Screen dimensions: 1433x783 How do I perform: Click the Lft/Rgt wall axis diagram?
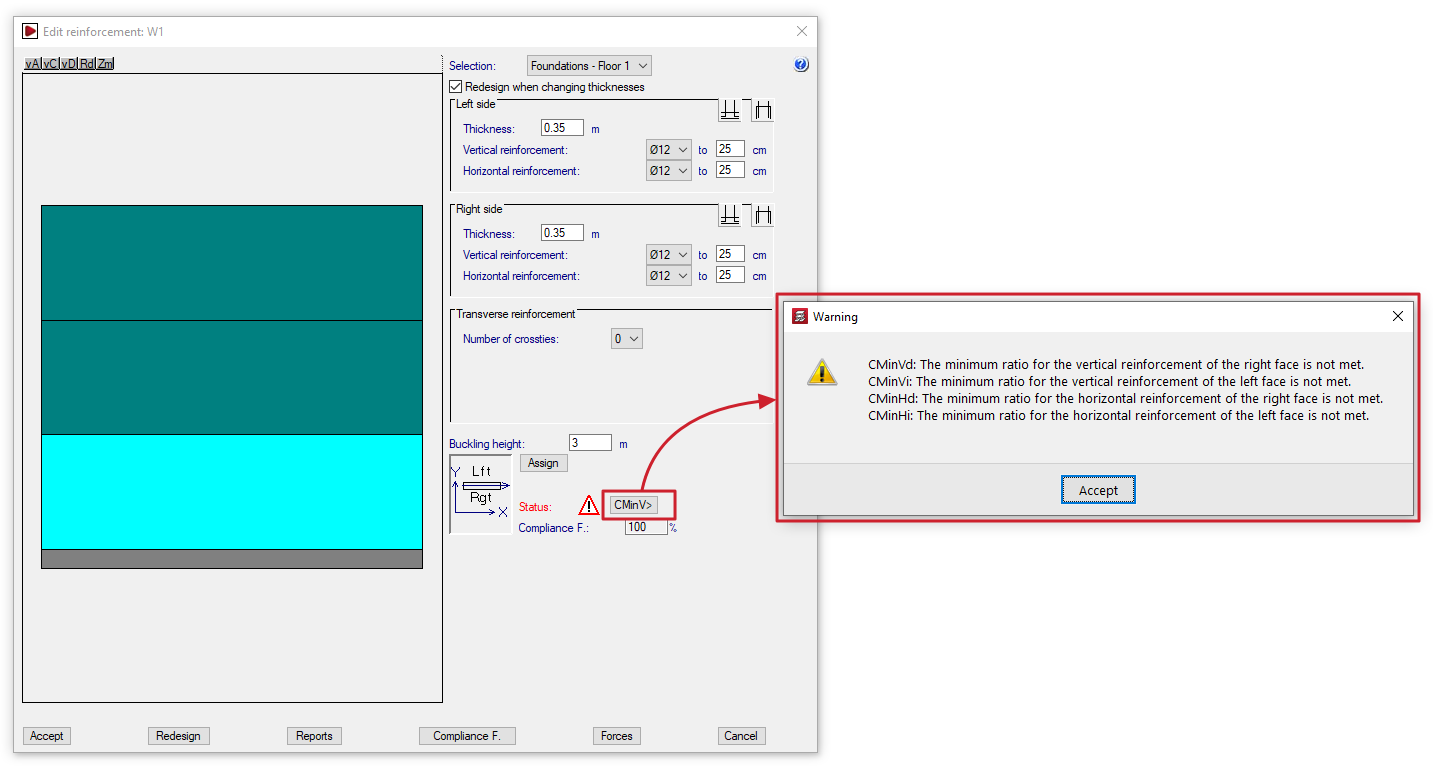481,494
